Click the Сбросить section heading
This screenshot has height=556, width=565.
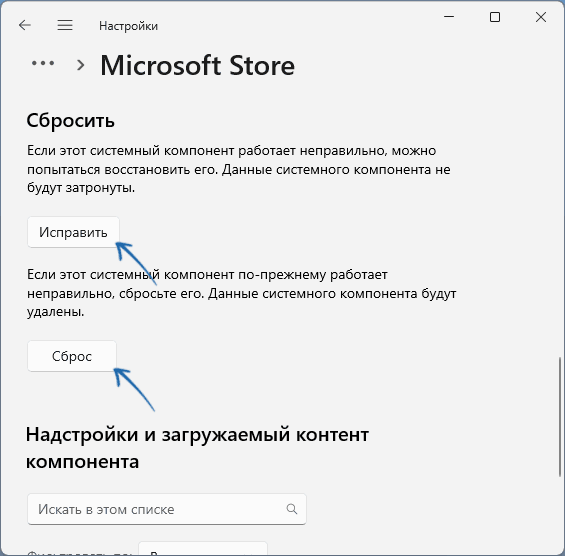pos(71,120)
